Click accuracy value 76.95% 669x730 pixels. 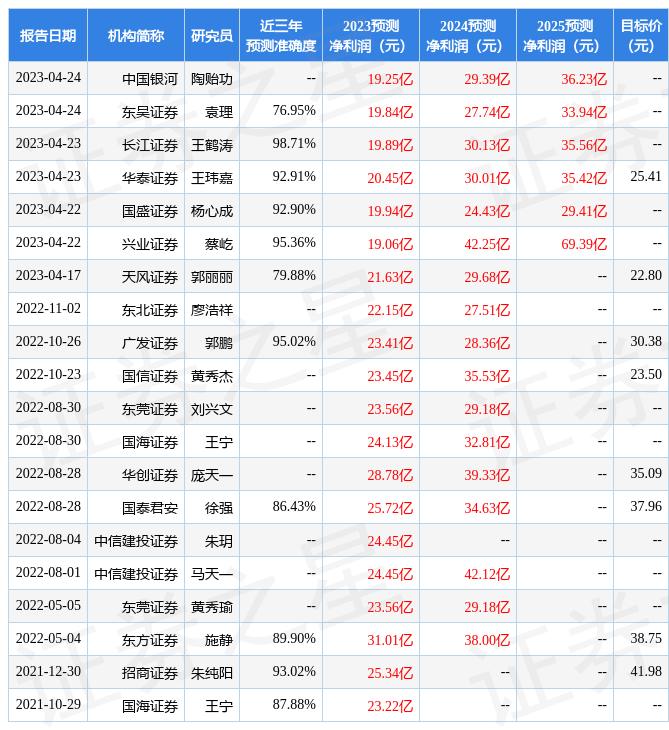(x=294, y=111)
